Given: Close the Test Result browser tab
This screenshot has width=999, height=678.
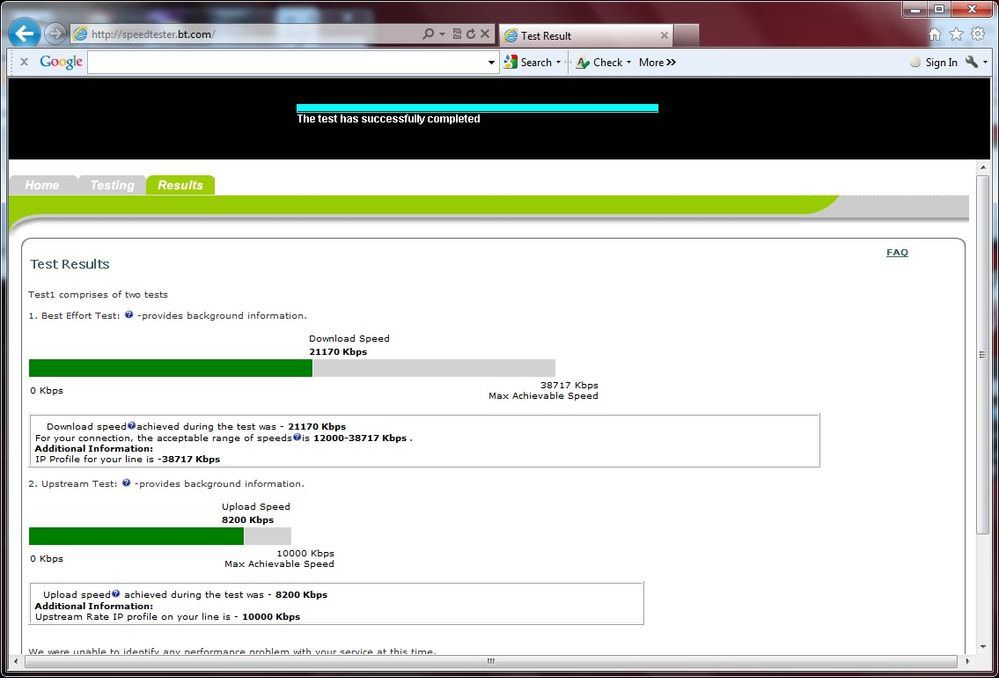Looking at the screenshot, I should pos(664,35).
